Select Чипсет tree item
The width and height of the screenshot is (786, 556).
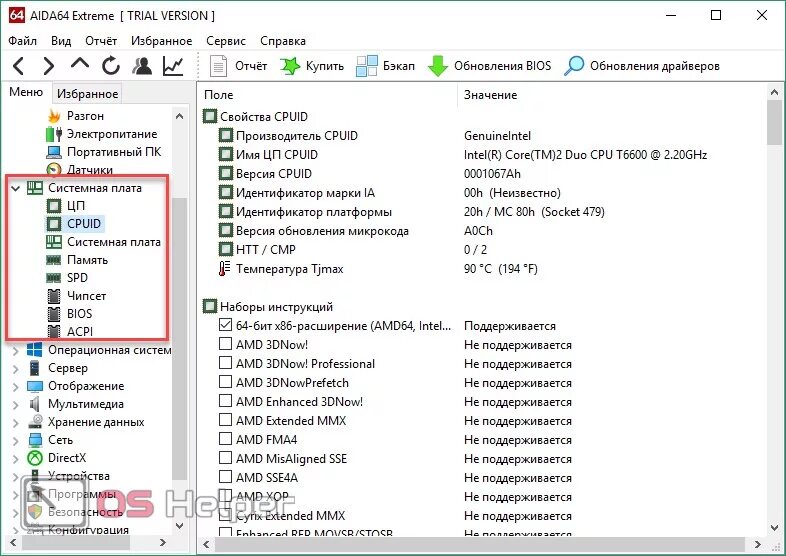pos(86,296)
